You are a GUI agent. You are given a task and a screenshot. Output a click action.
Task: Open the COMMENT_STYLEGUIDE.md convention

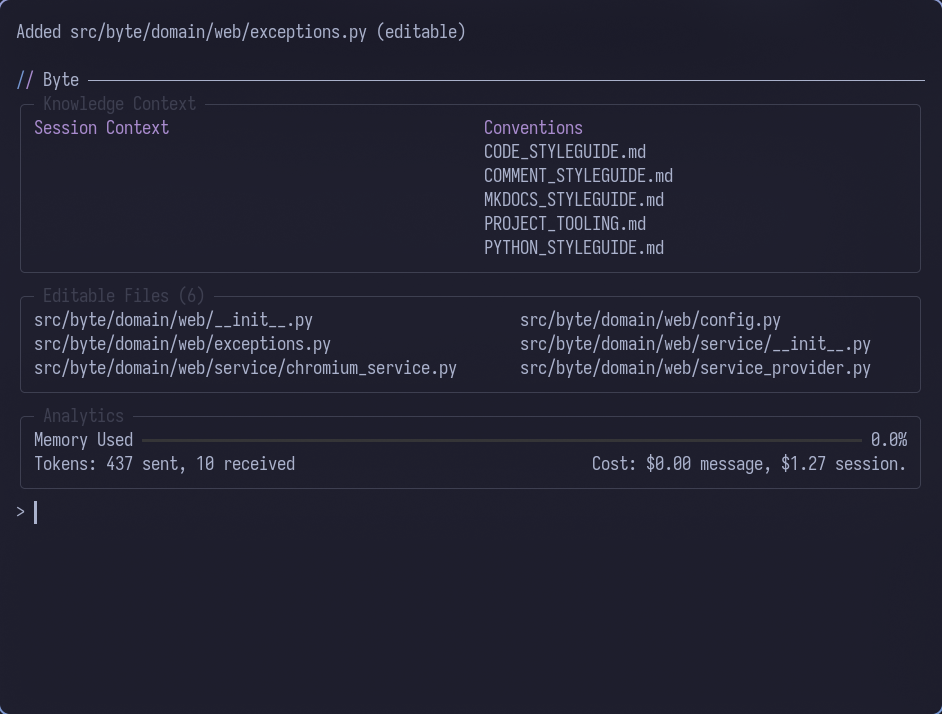click(578, 175)
